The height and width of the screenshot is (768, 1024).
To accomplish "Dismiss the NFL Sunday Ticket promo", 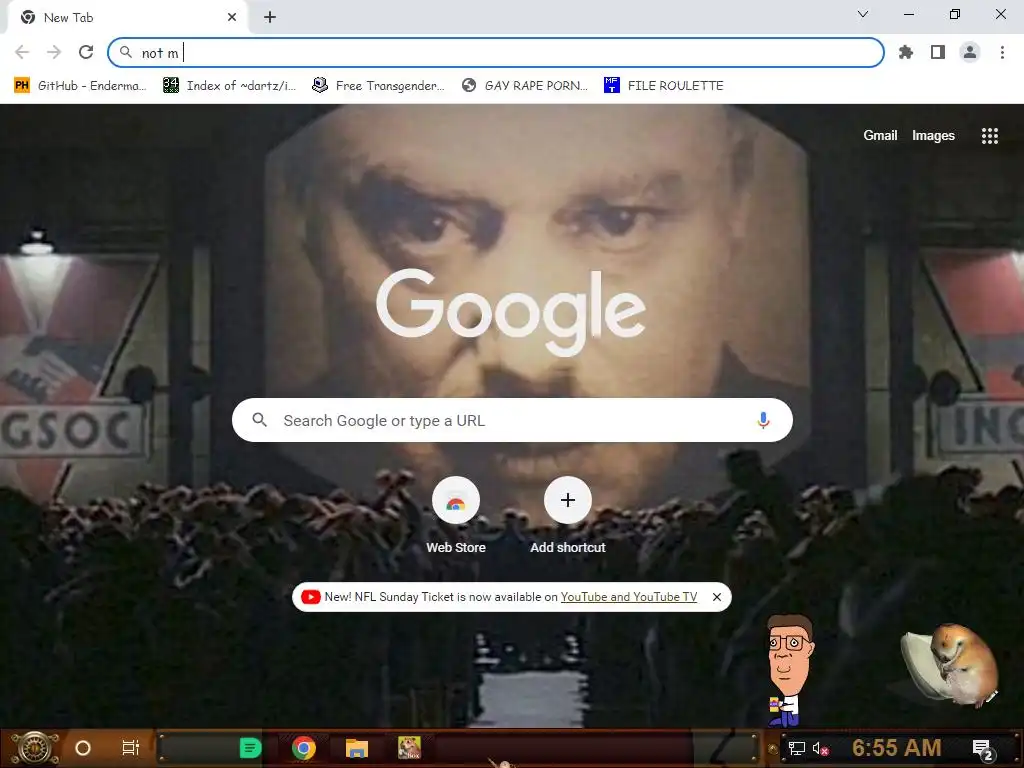I will [x=716, y=597].
